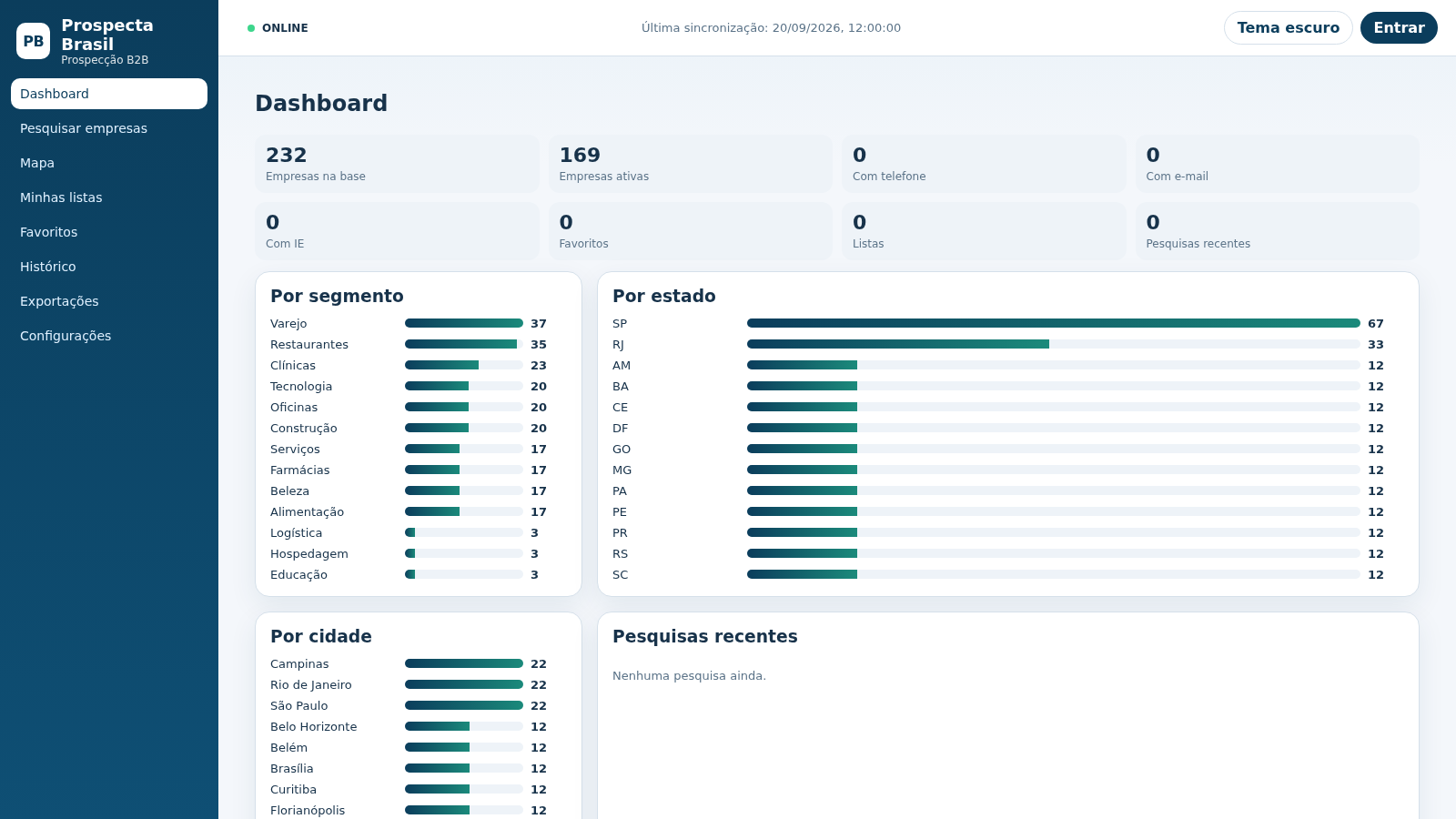Click the São Paulo city bar
This screenshot has height=819, width=1456.
[x=464, y=705]
